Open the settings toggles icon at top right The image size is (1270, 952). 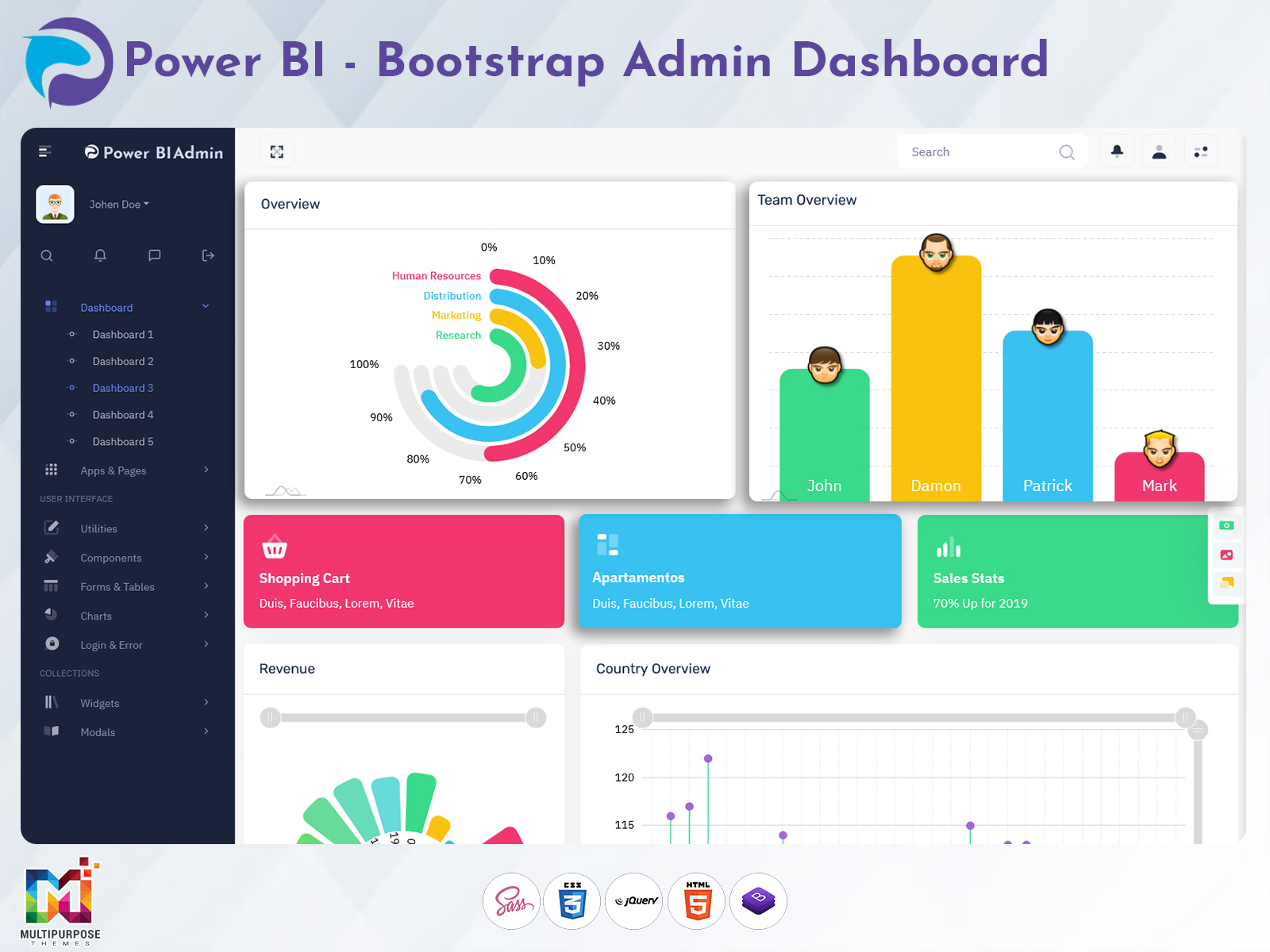(1201, 151)
